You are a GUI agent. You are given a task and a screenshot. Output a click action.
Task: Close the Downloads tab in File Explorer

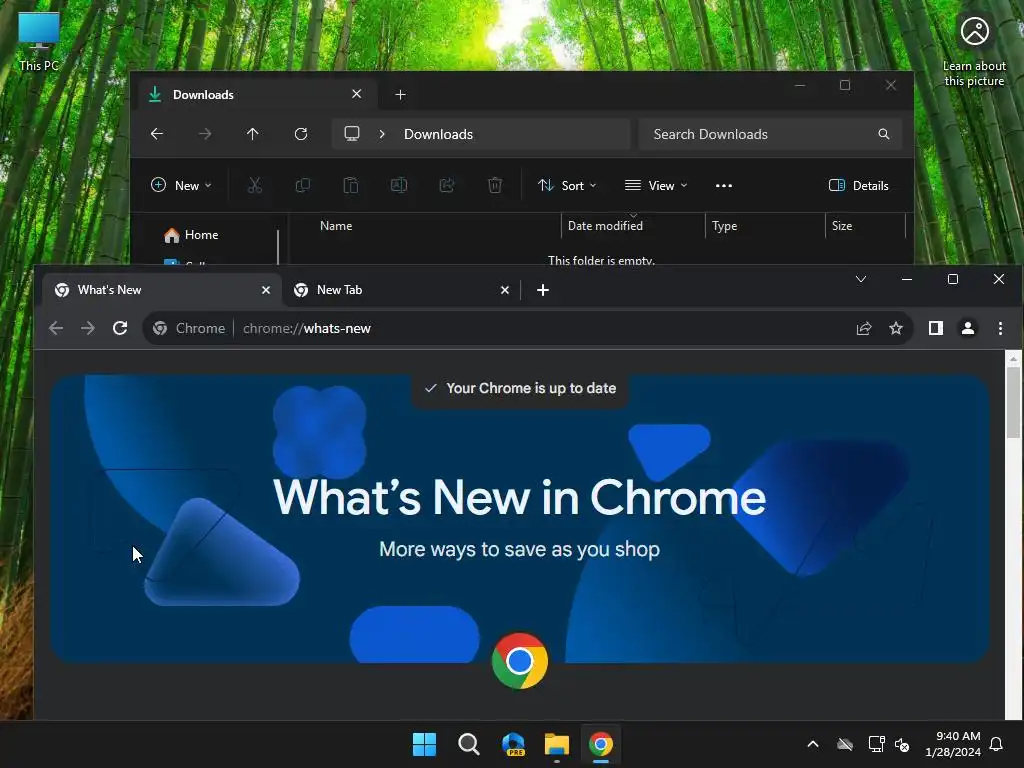click(x=357, y=94)
